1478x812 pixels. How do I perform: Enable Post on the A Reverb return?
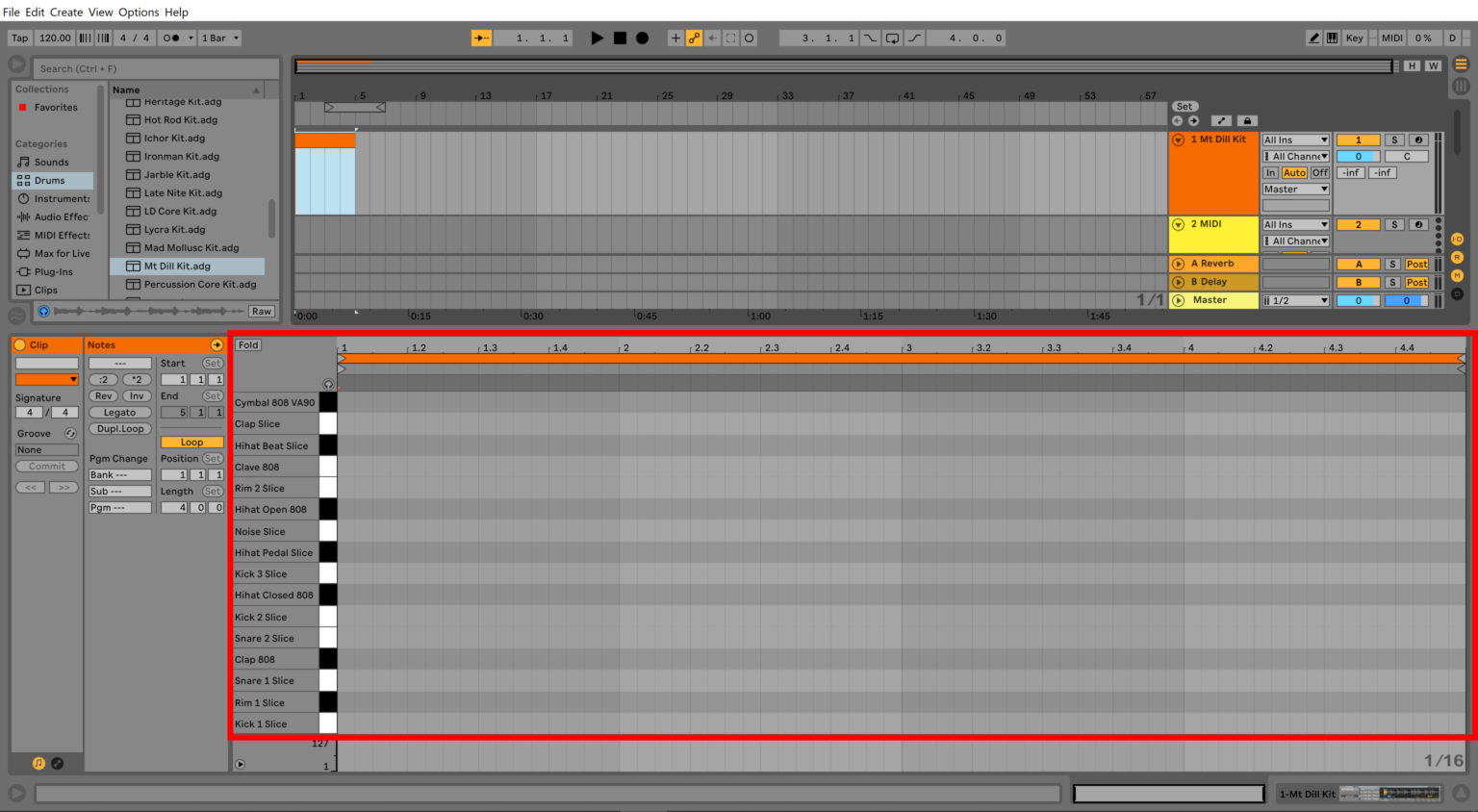pyautogui.click(x=1415, y=263)
